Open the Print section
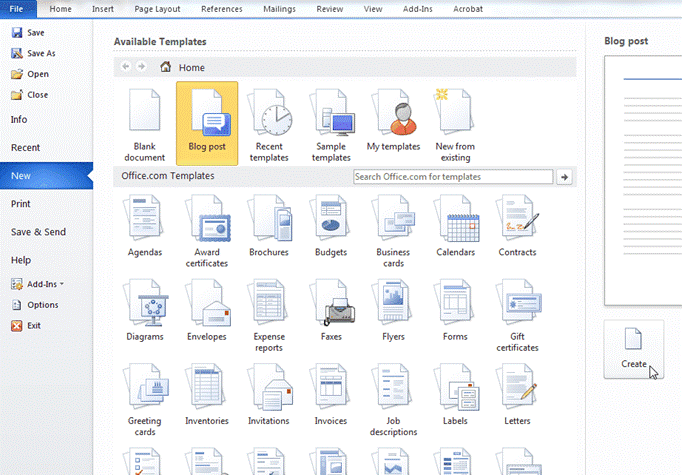The image size is (682, 475). [x=20, y=204]
